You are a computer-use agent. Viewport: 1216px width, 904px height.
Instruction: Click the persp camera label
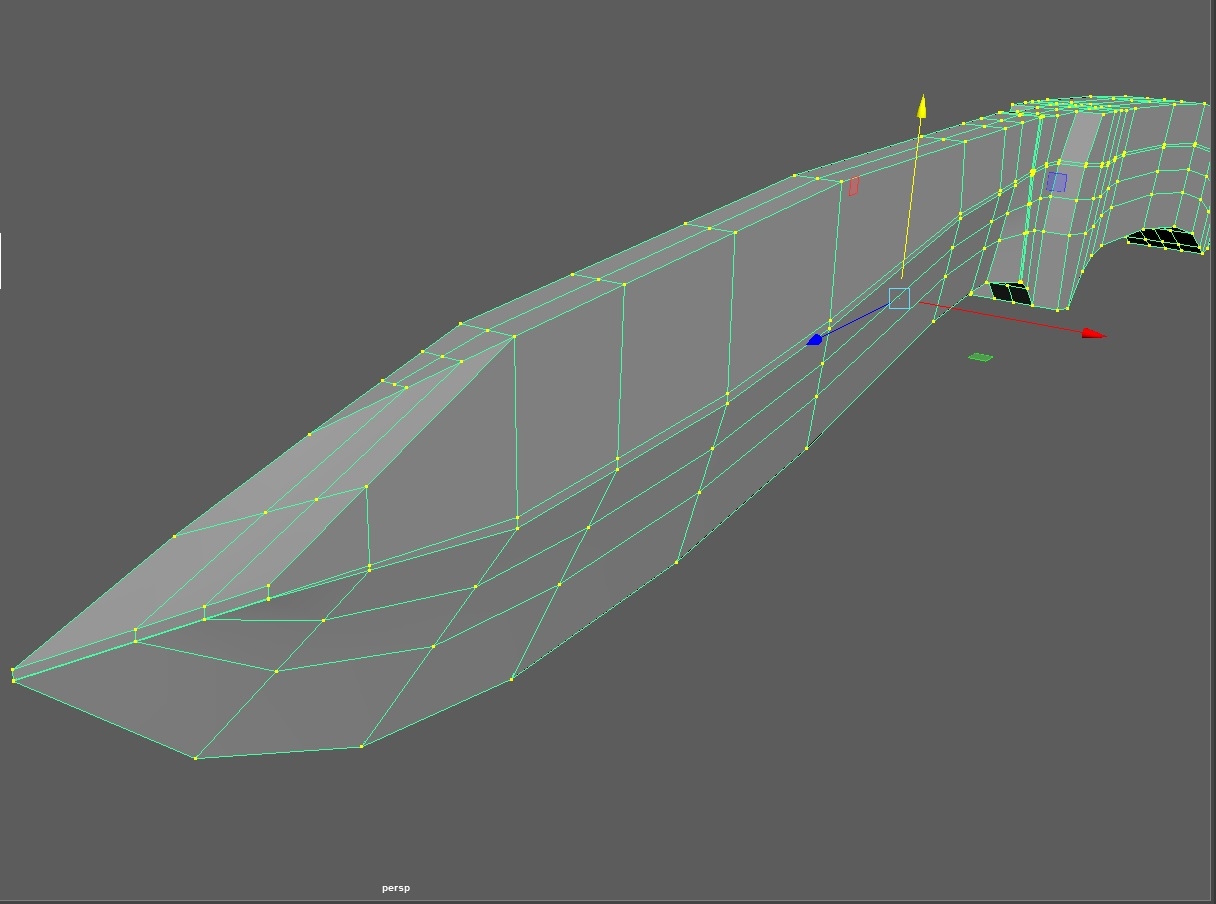(x=396, y=888)
